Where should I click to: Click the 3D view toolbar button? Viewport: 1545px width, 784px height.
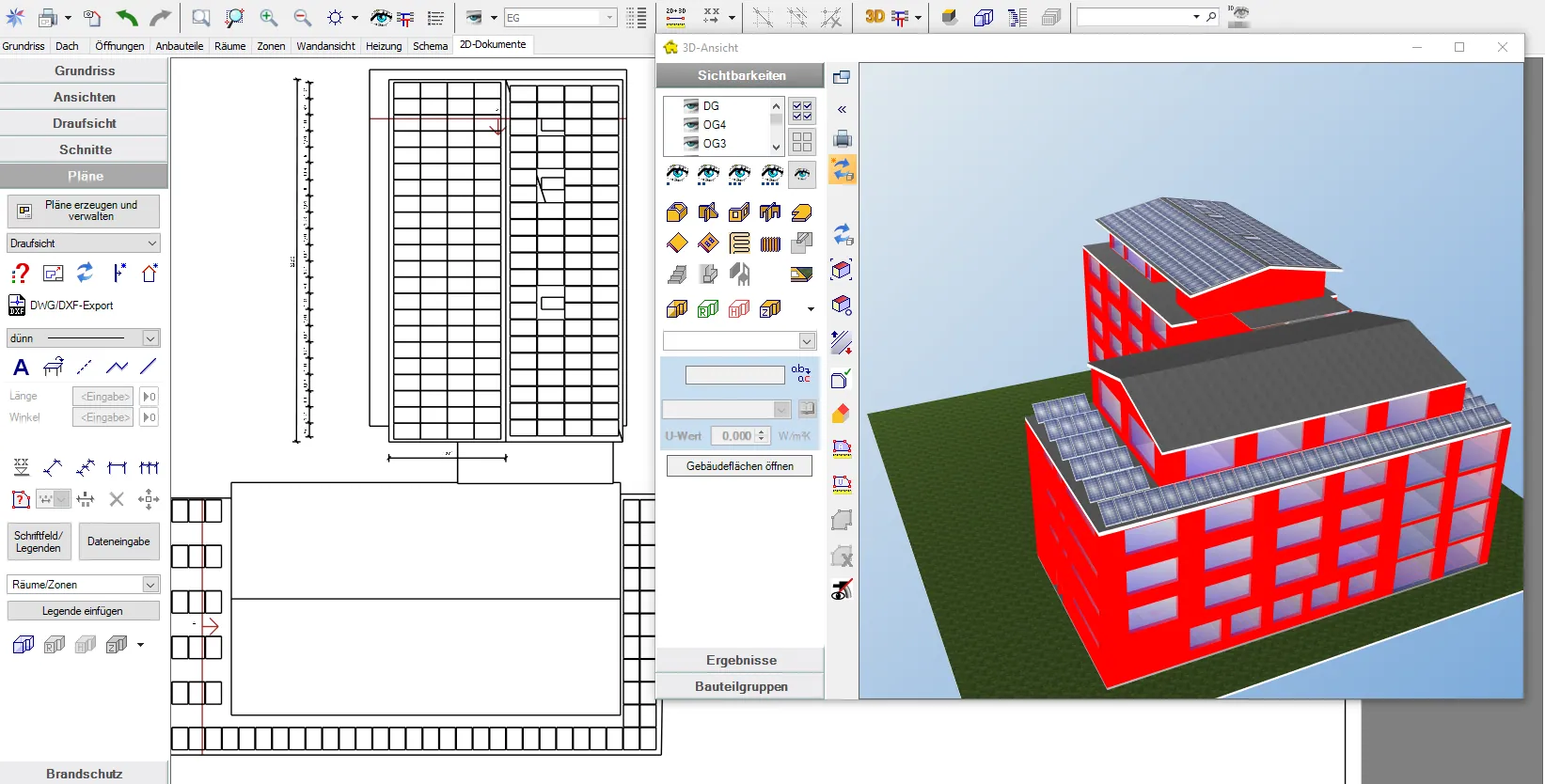875,17
